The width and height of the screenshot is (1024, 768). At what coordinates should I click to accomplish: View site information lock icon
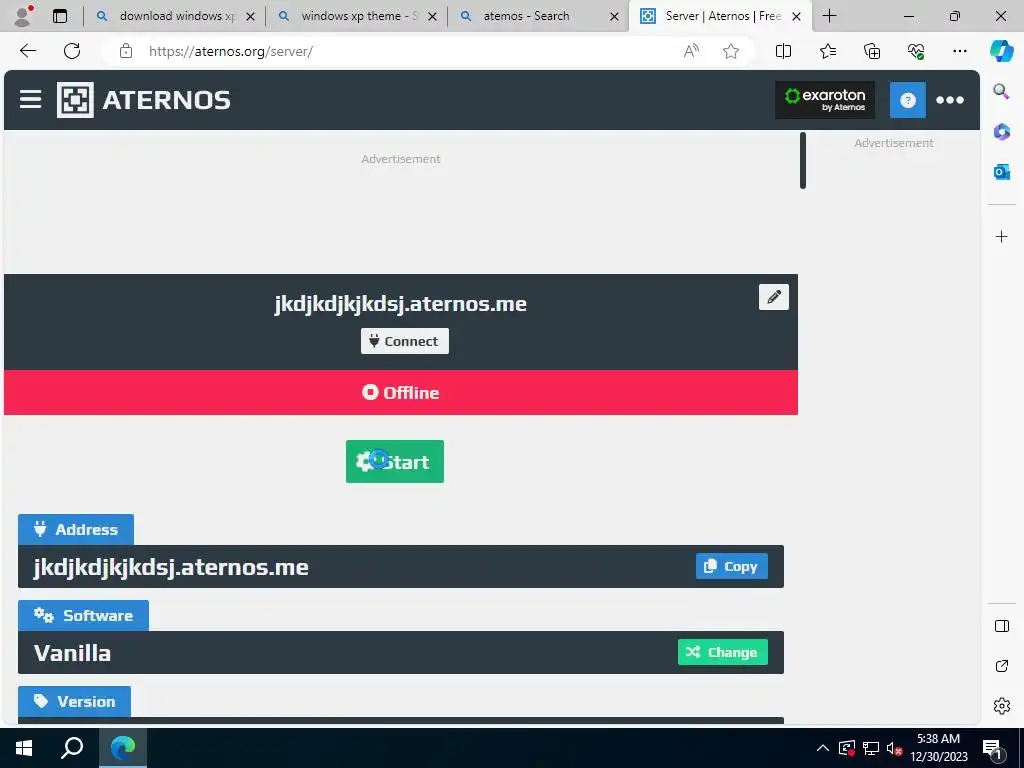126,51
